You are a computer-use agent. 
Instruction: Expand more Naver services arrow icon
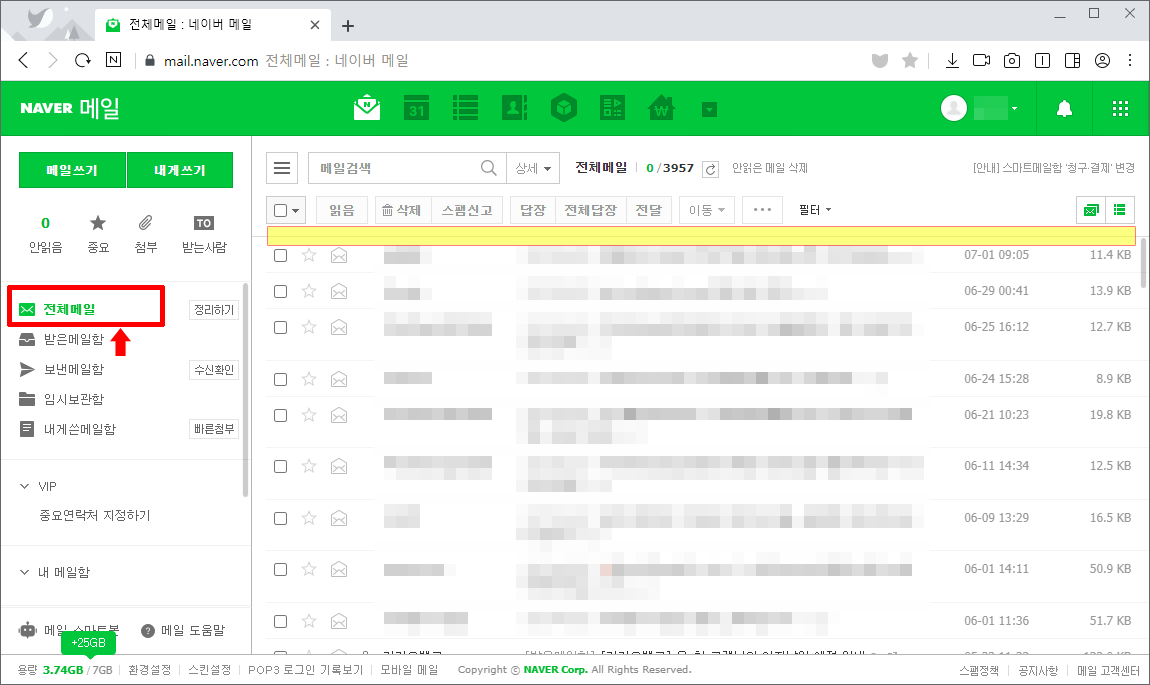pyautogui.click(x=709, y=109)
